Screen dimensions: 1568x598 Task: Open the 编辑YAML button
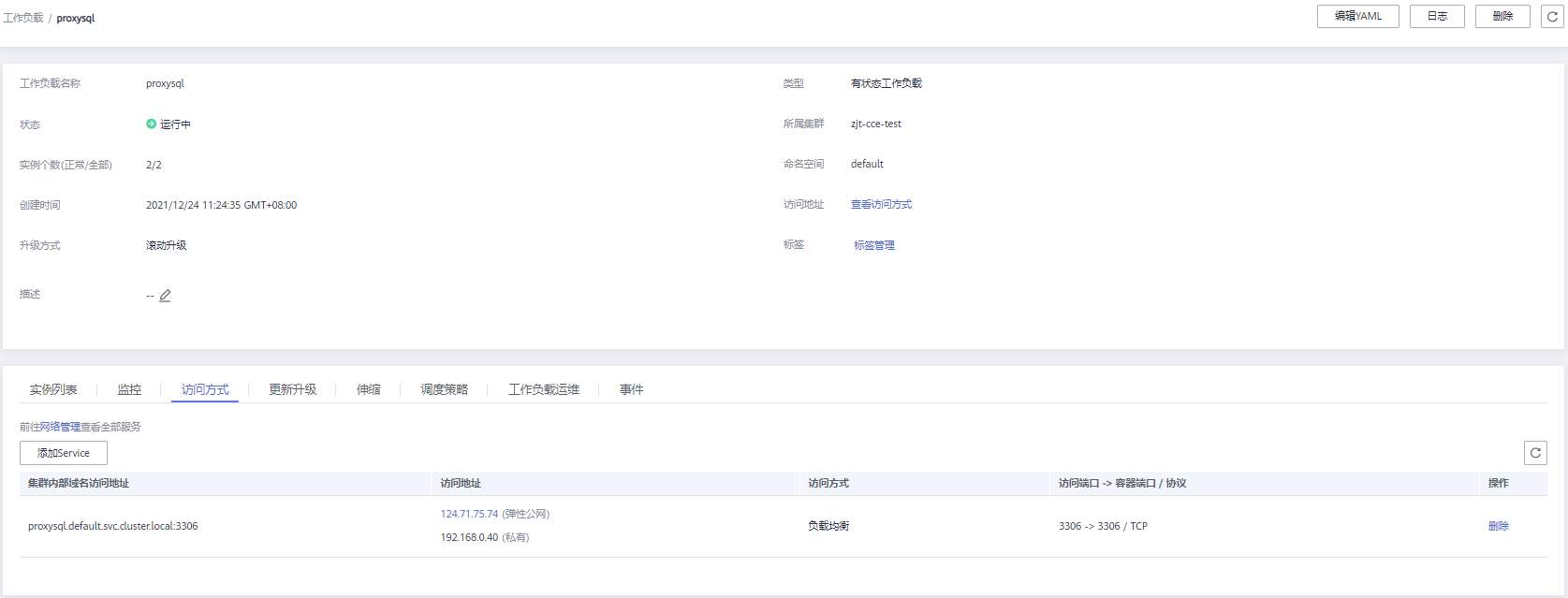pyautogui.click(x=1357, y=17)
